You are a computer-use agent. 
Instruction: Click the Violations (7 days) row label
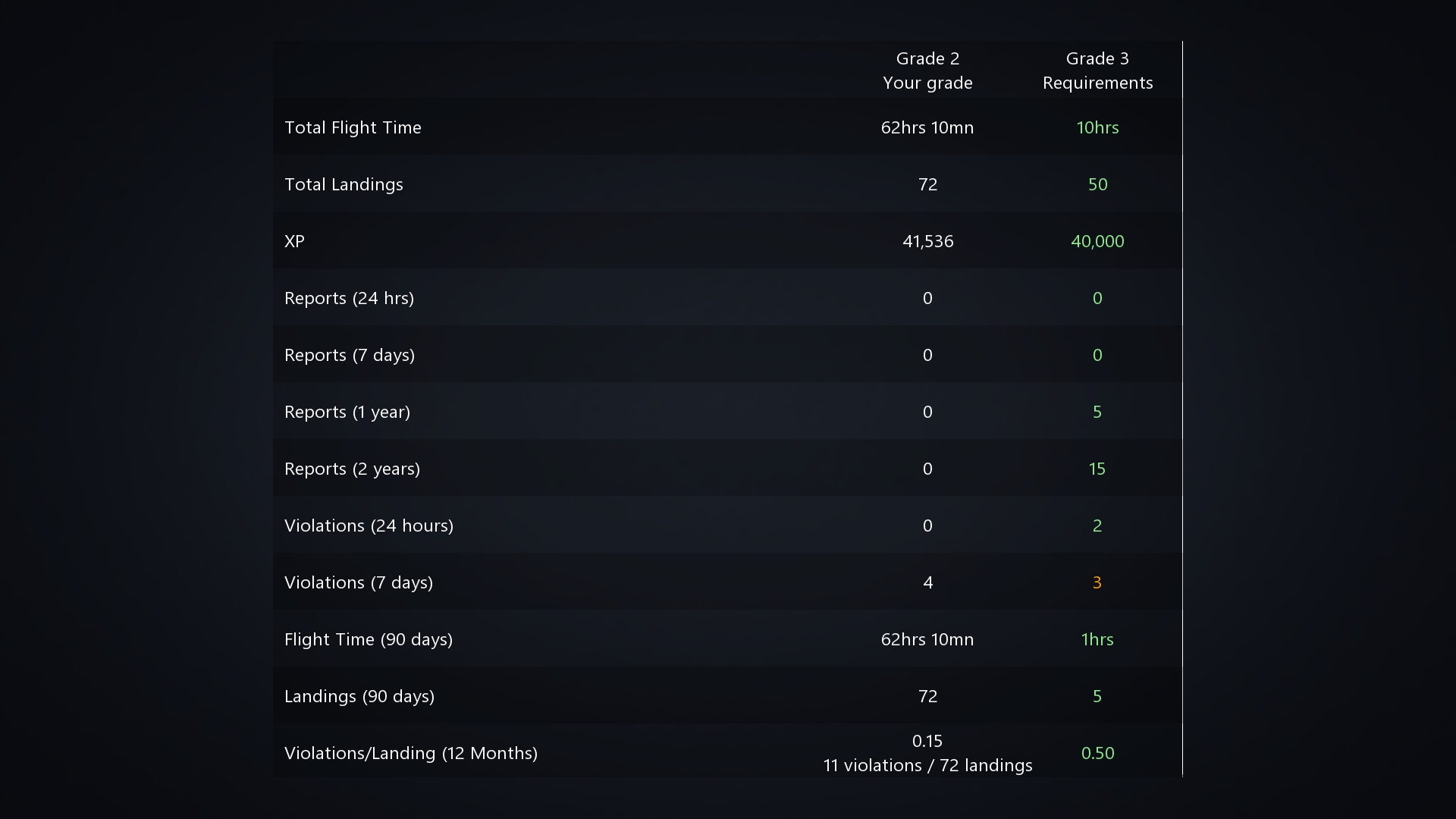(x=359, y=582)
